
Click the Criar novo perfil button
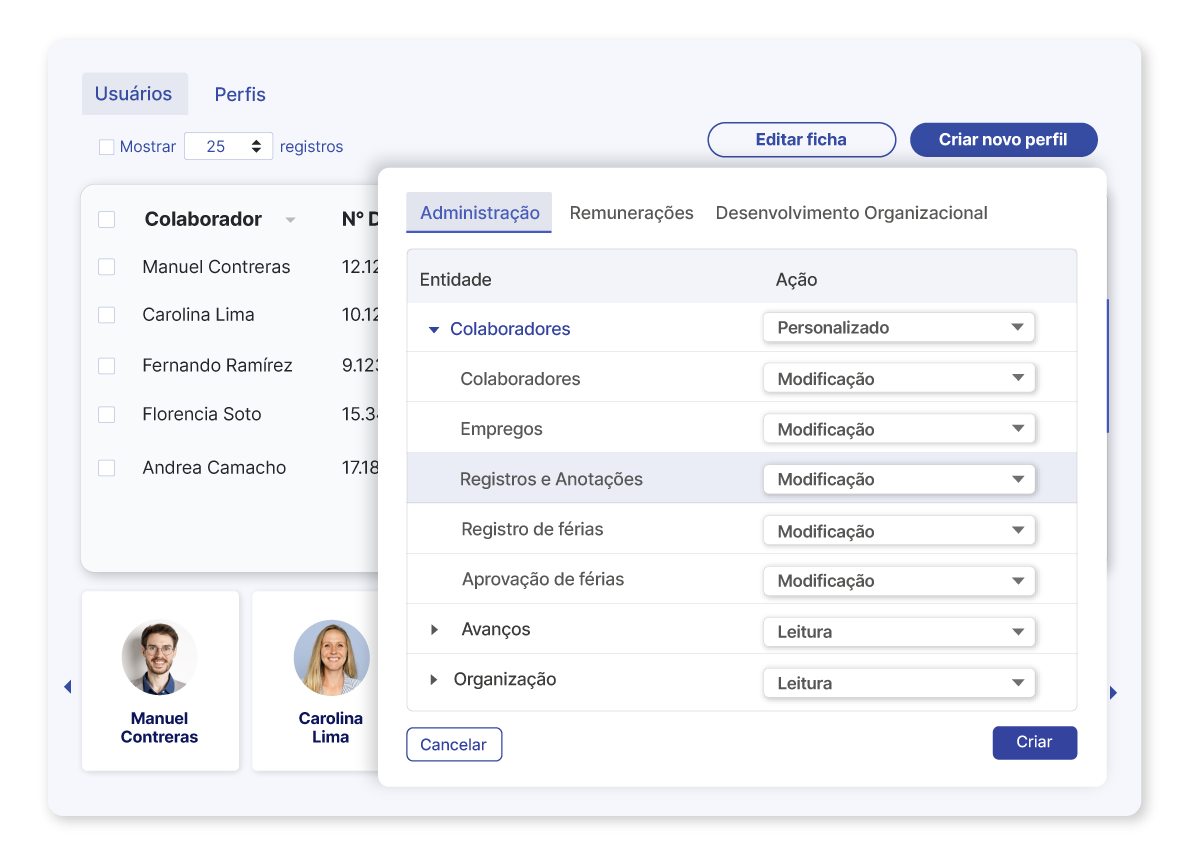pos(1003,139)
